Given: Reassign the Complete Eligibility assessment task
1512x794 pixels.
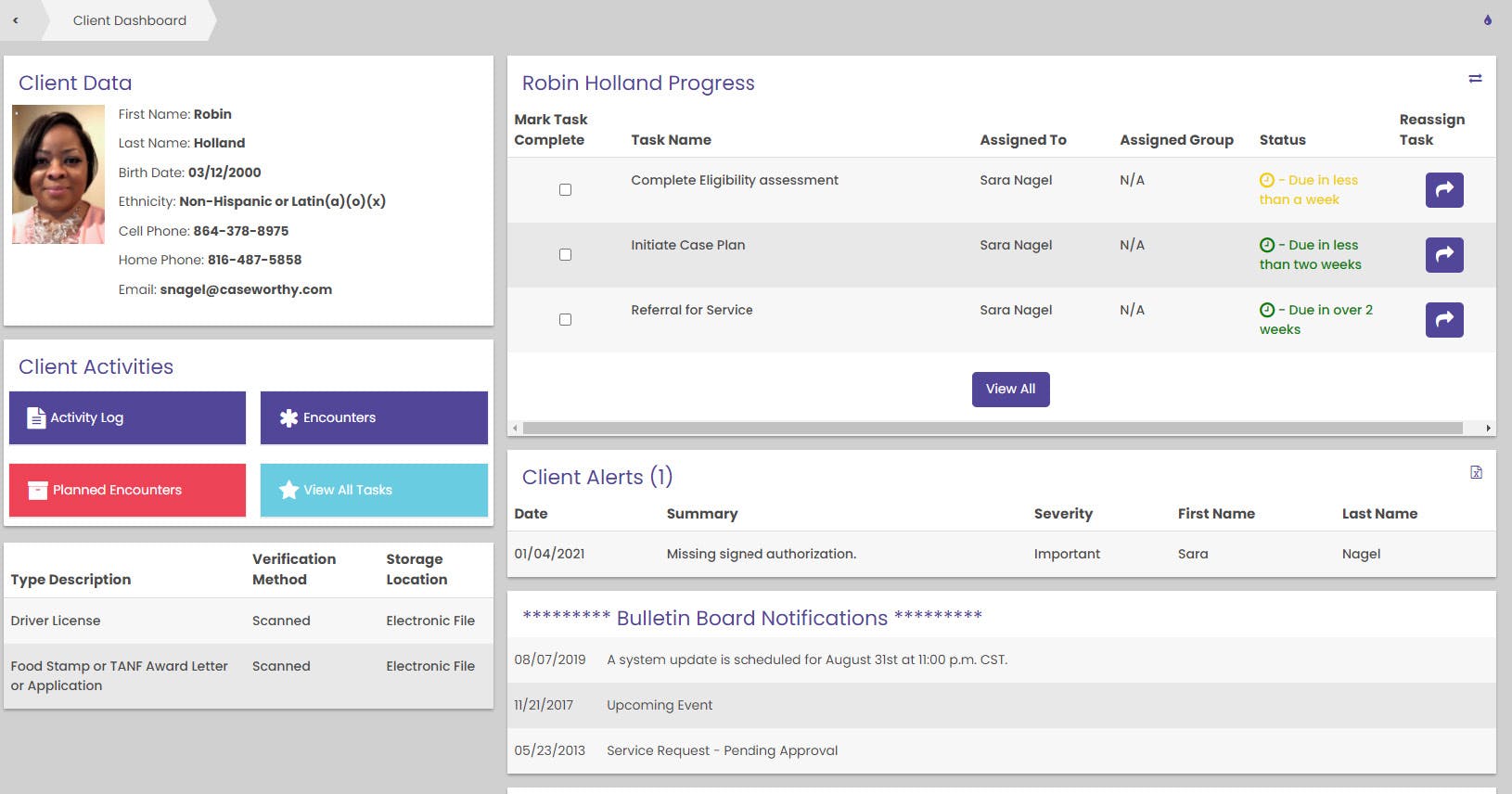Looking at the screenshot, I should [x=1444, y=190].
